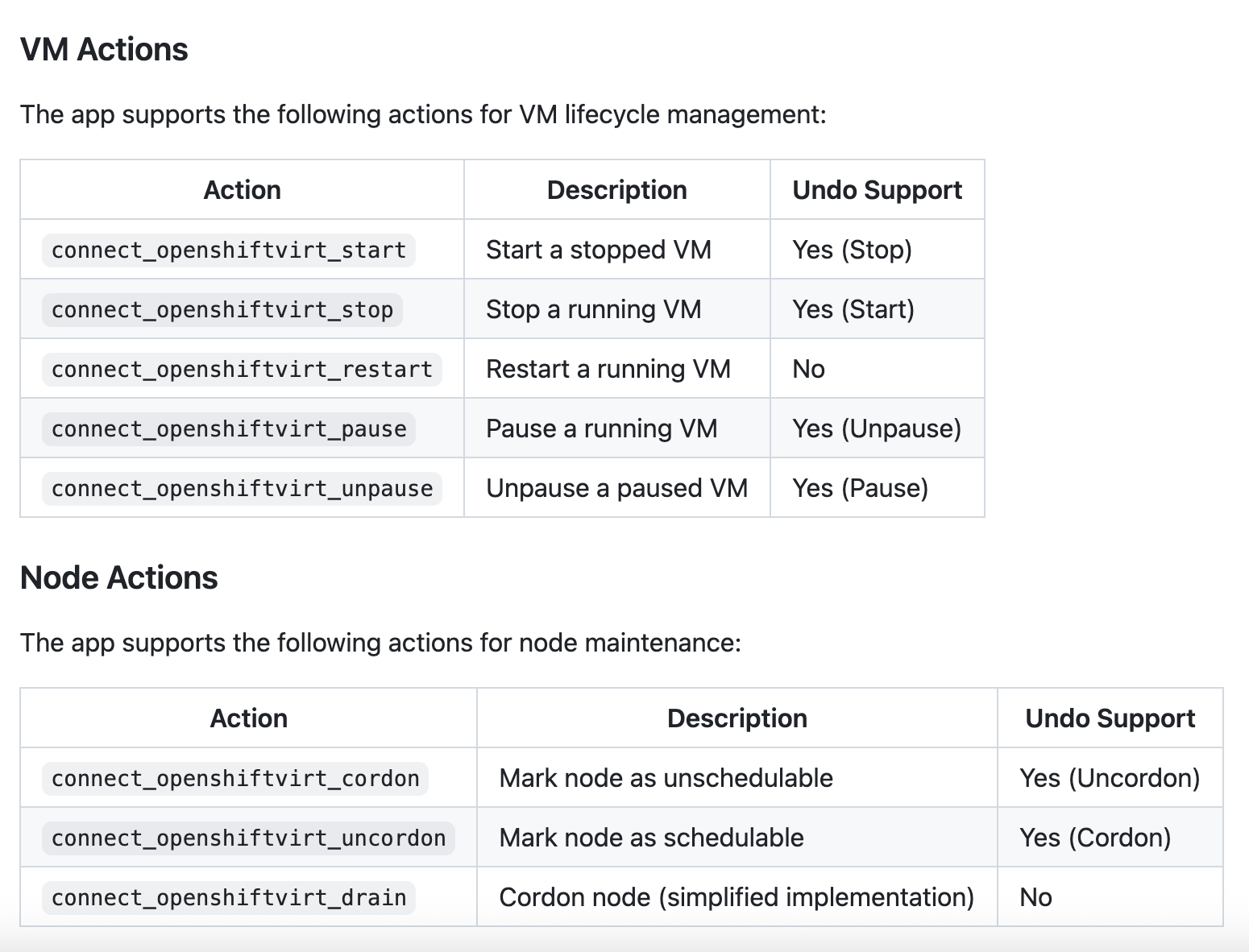
Task: Click the 'Yes (Unpause)' undo cell
Action: [x=877, y=428]
